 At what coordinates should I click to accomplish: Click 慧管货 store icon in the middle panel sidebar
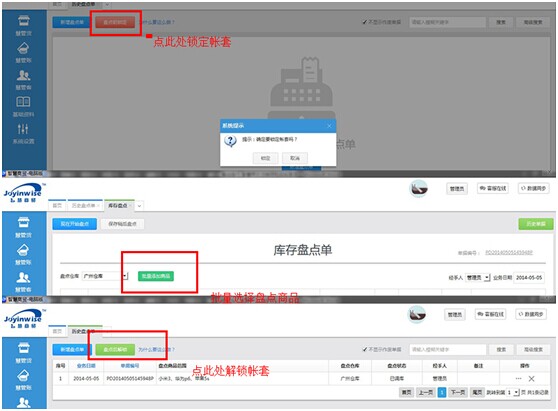(x=23, y=222)
